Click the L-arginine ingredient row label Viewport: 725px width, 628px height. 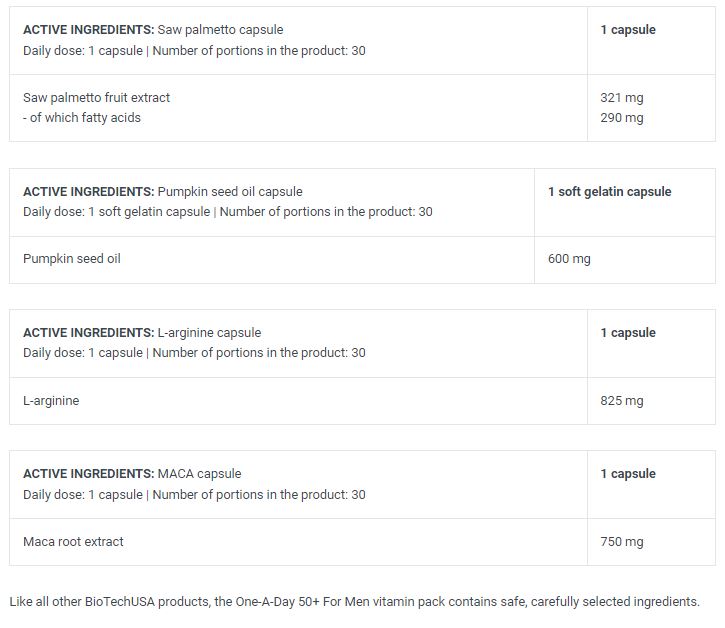pyautogui.click(x=51, y=401)
